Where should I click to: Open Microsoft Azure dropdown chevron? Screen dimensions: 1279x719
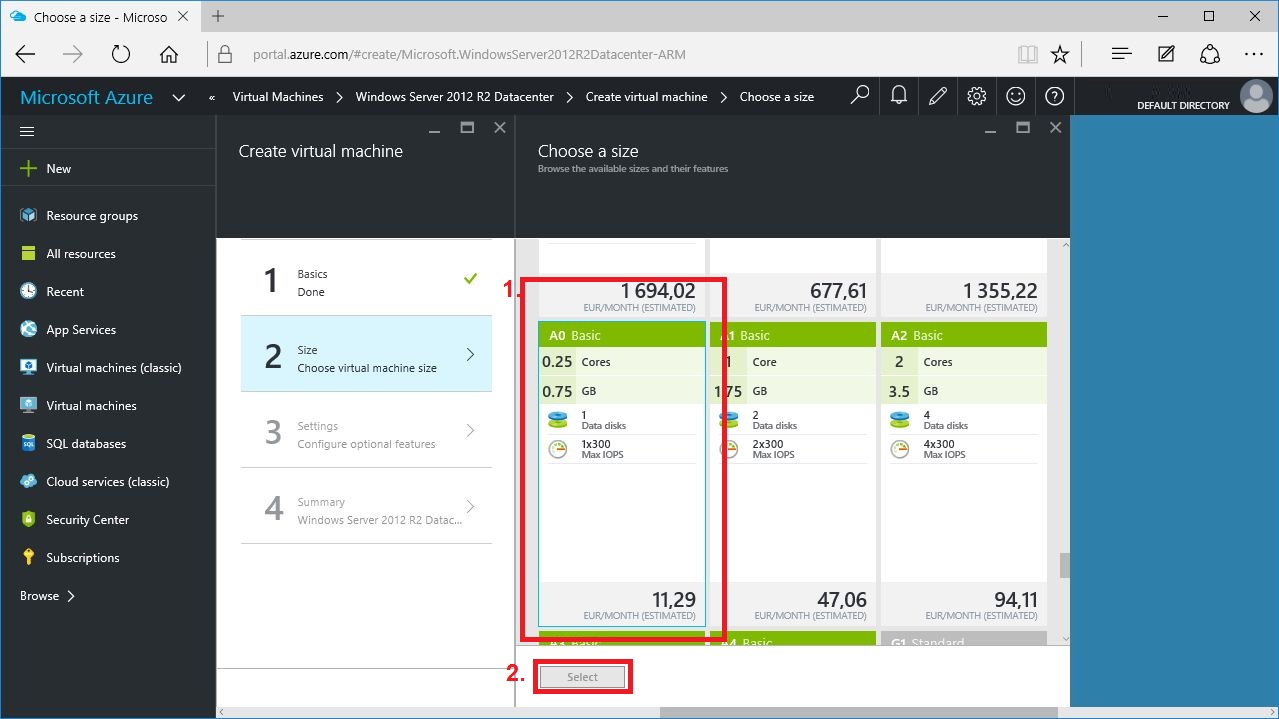pos(179,98)
